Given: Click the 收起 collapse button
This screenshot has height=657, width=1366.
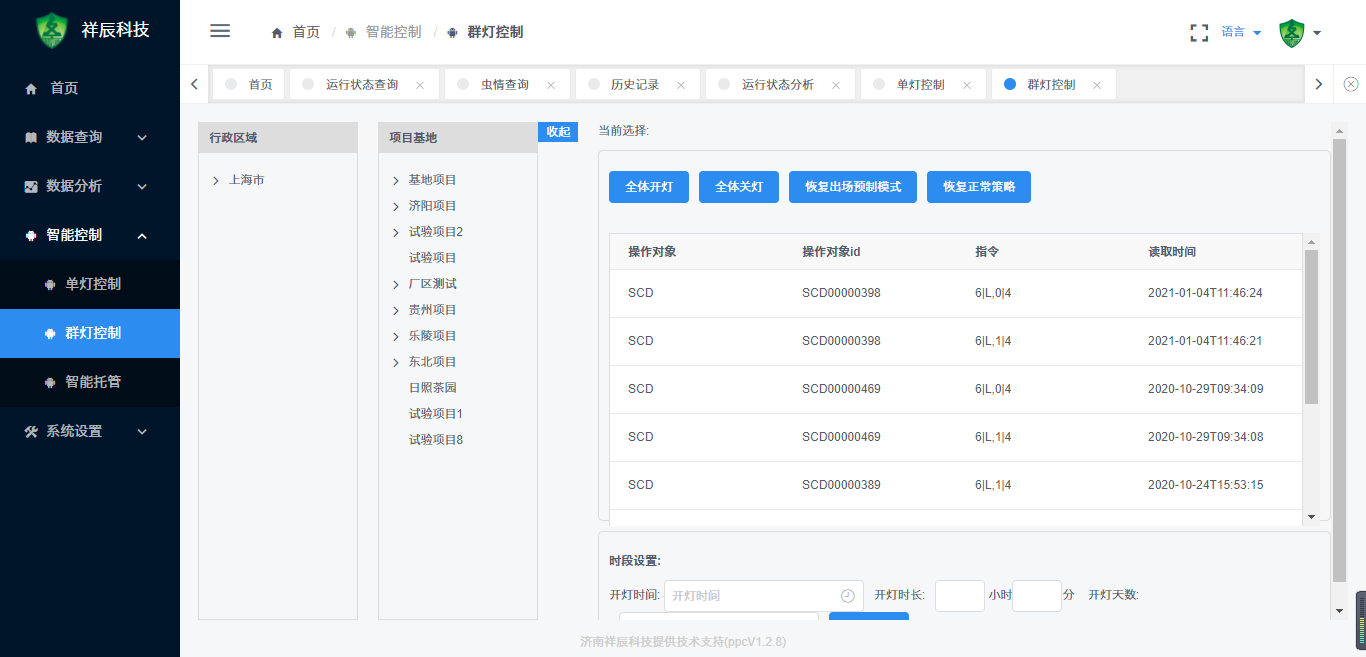Looking at the screenshot, I should click(x=558, y=132).
